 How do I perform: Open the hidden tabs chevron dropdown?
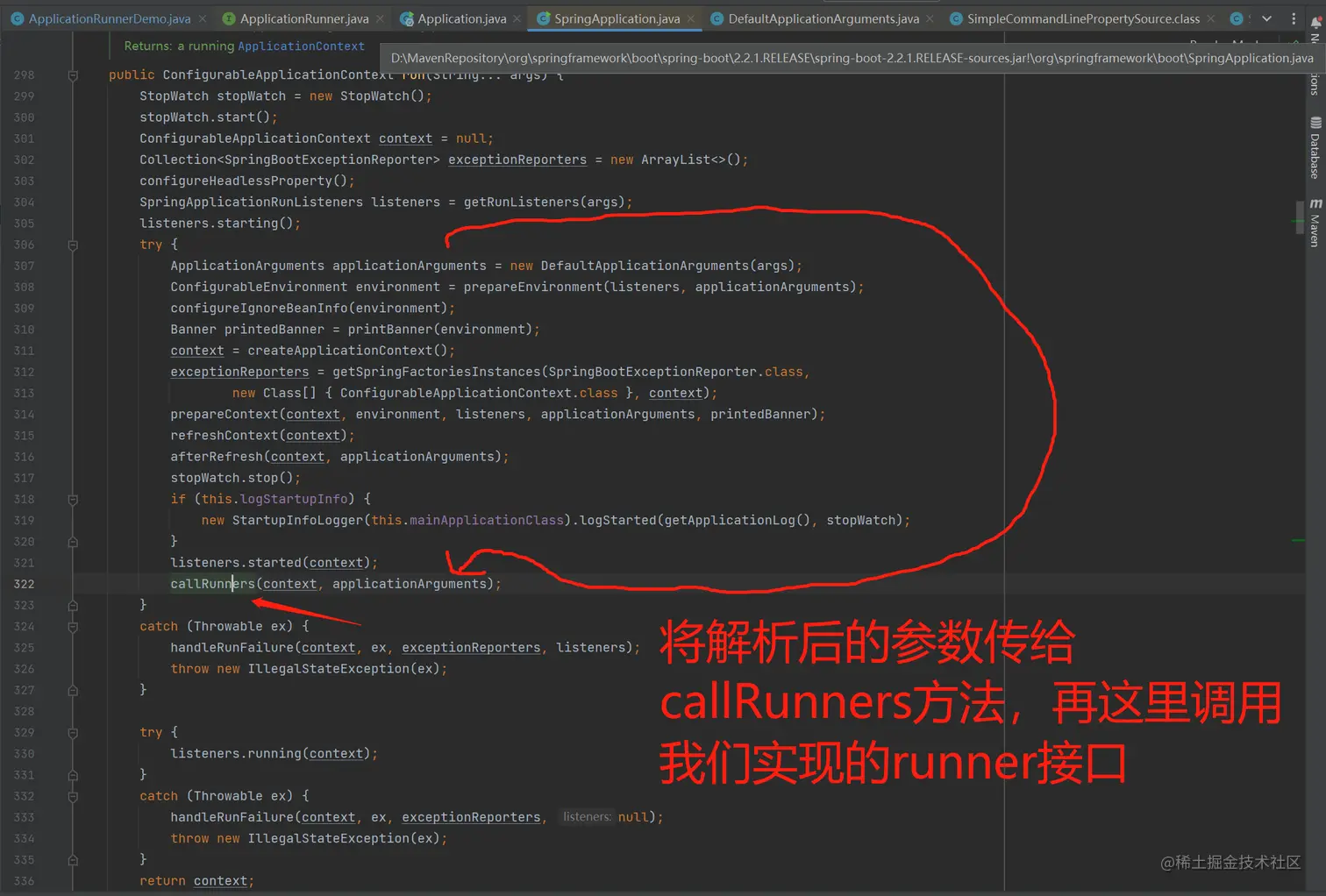1267,18
